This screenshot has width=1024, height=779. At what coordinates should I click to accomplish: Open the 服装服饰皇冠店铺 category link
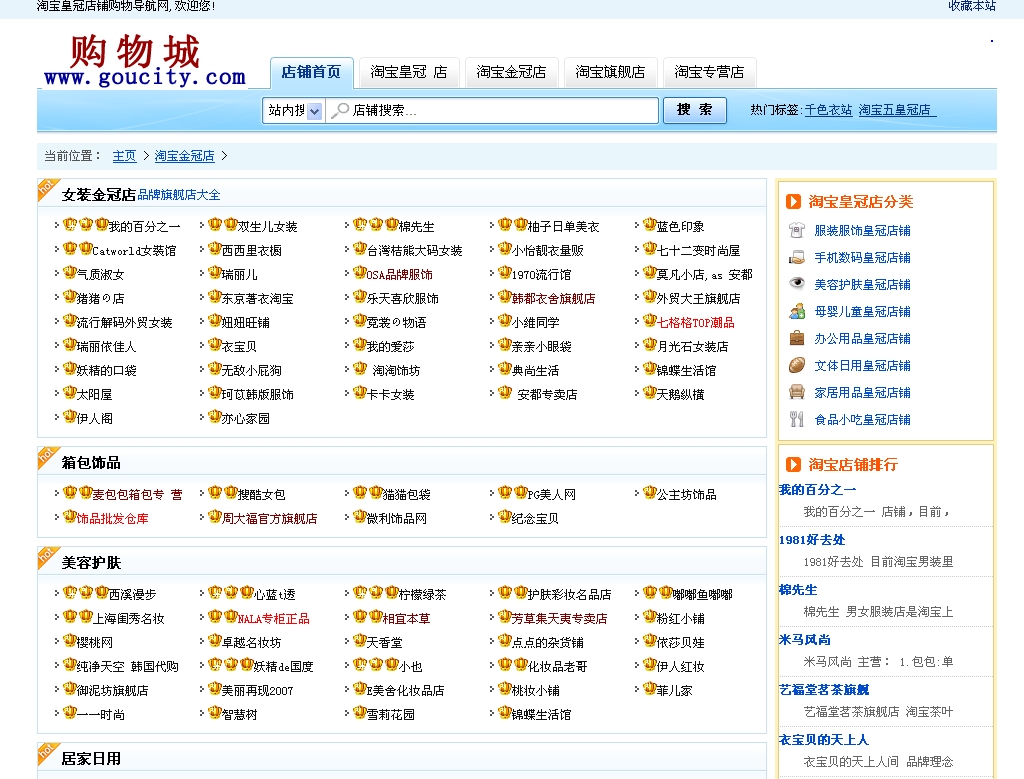pyautogui.click(x=862, y=231)
